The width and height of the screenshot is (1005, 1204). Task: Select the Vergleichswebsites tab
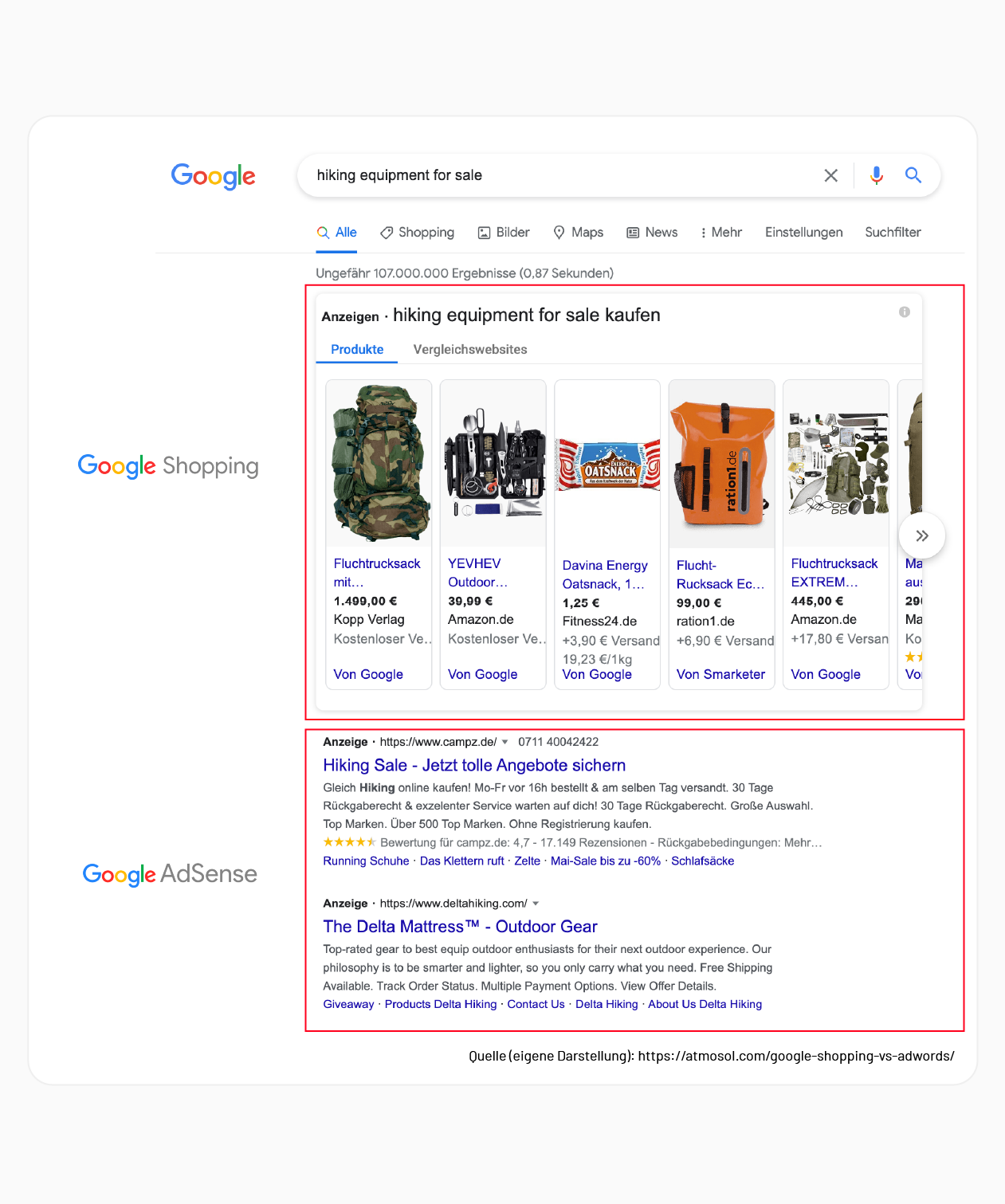(x=469, y=350)
